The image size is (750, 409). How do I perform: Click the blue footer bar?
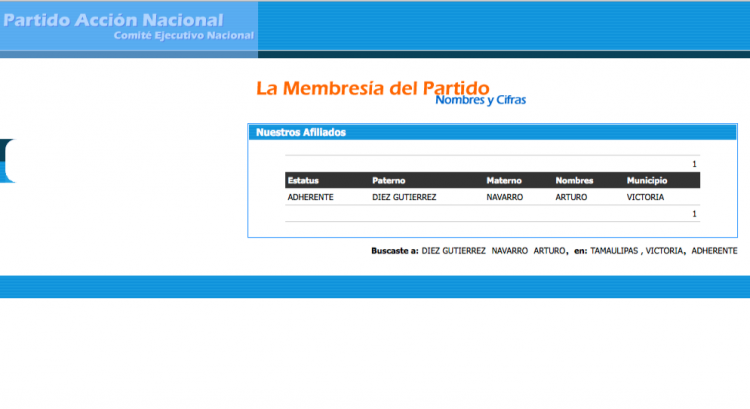375,286
